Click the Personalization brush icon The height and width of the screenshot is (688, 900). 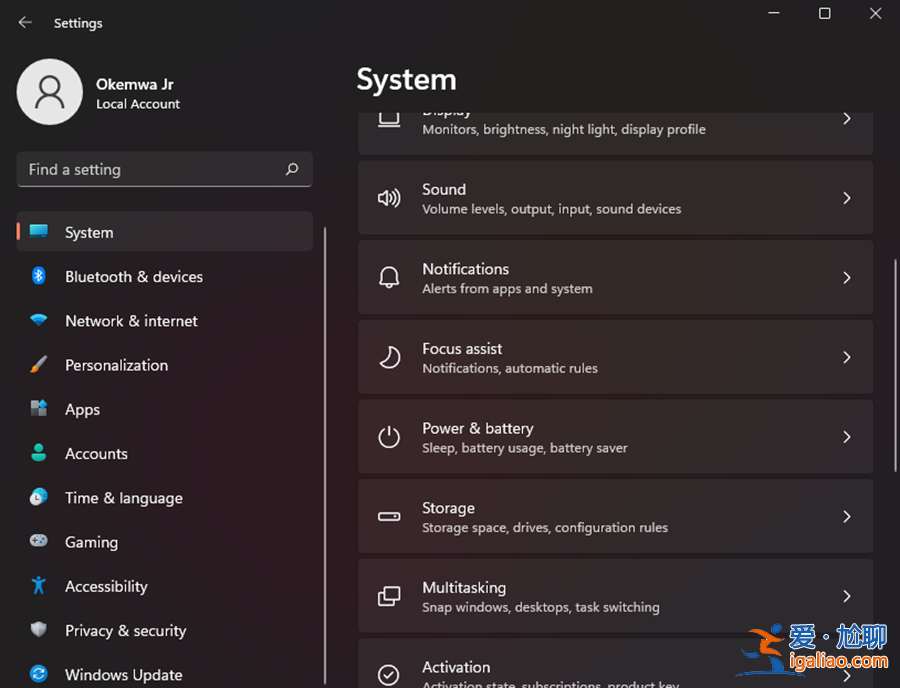pyautogui.click(x=37, y=365)
